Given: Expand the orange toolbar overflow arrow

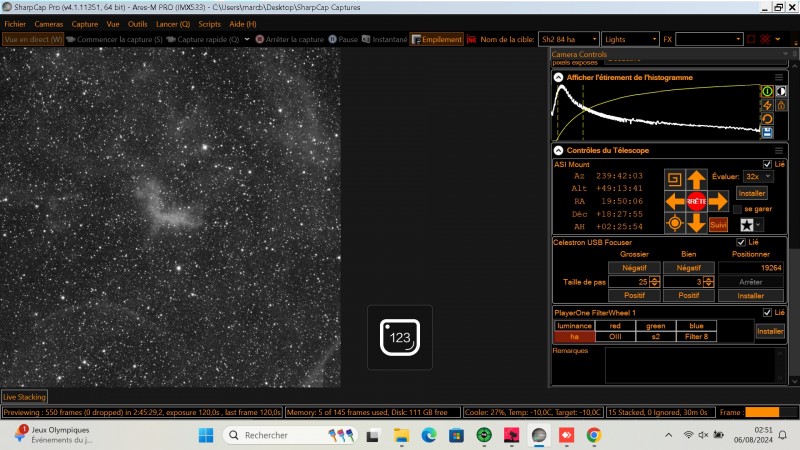Looking at the screenshot, I should click(x=778, y=39).
